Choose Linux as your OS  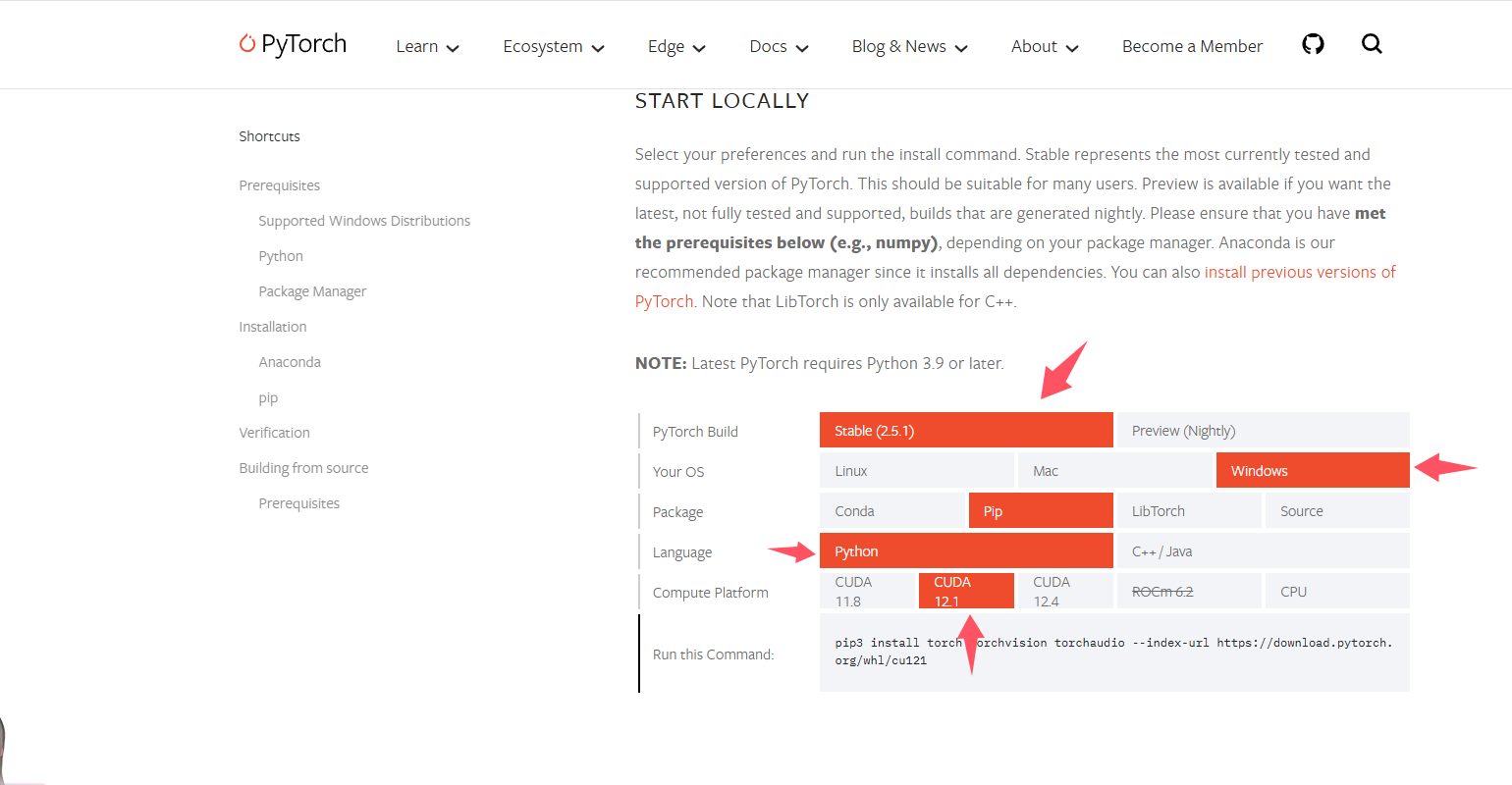917,470
